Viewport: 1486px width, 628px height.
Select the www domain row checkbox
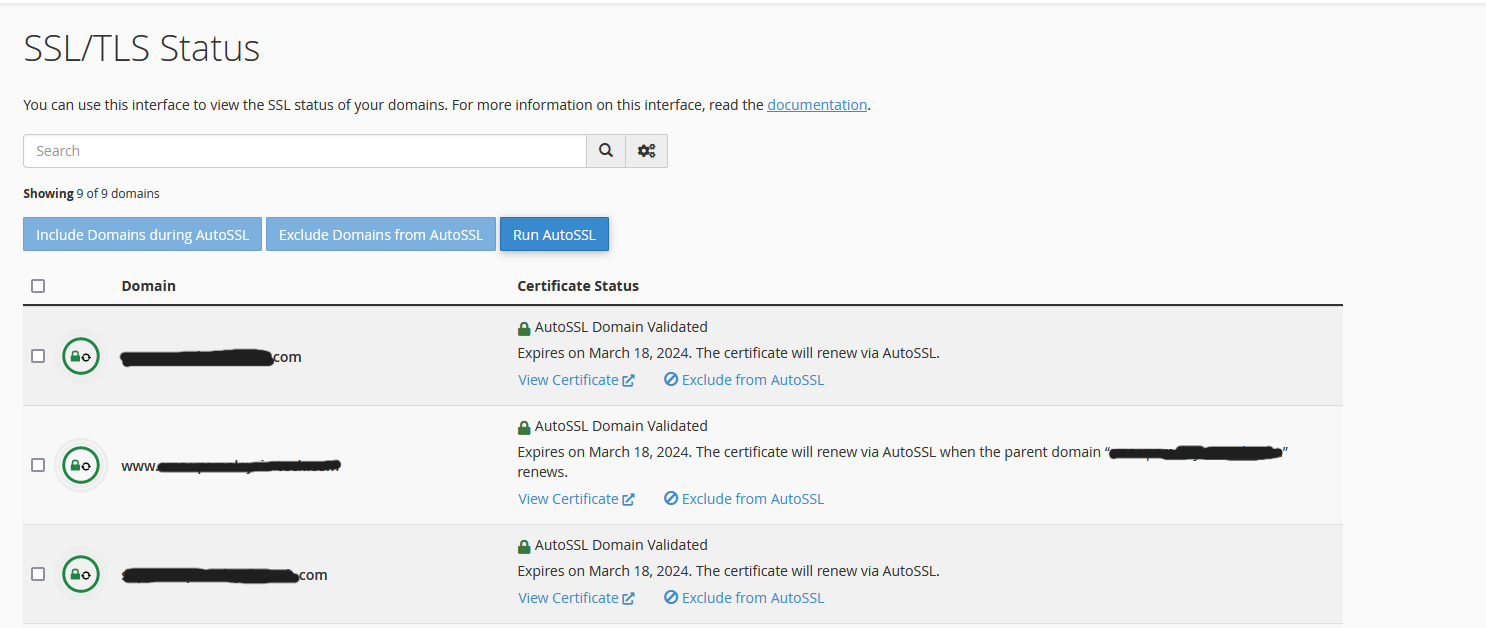click(x=38, y=465)
